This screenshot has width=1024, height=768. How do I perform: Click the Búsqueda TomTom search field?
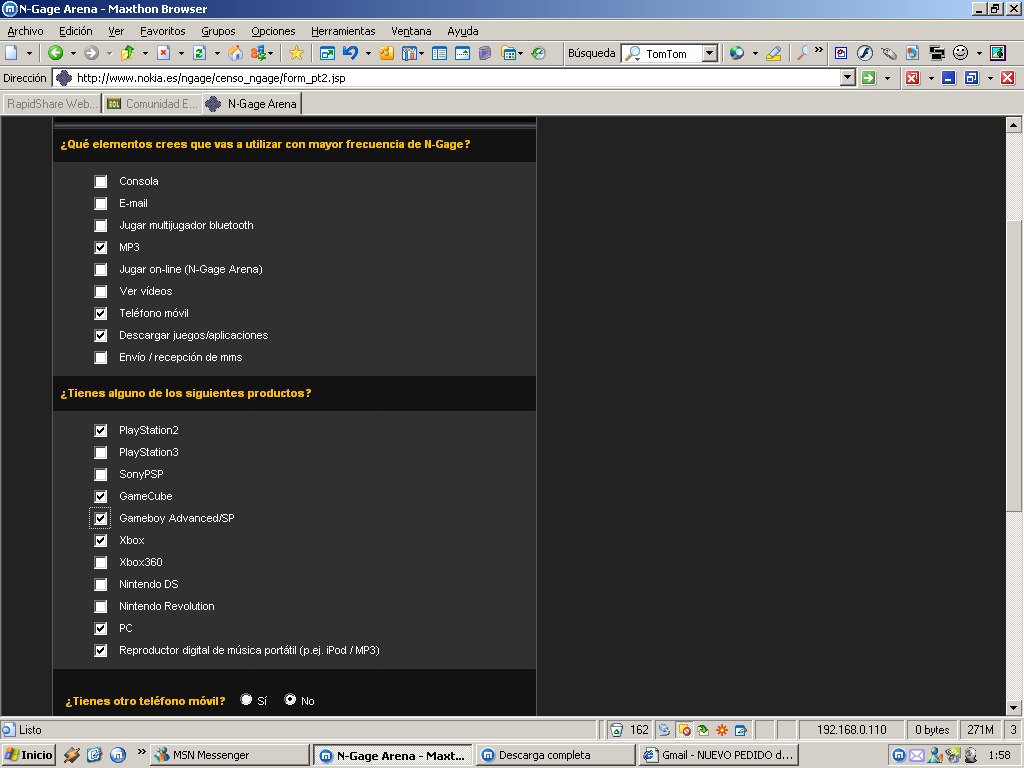coord(669,54)
